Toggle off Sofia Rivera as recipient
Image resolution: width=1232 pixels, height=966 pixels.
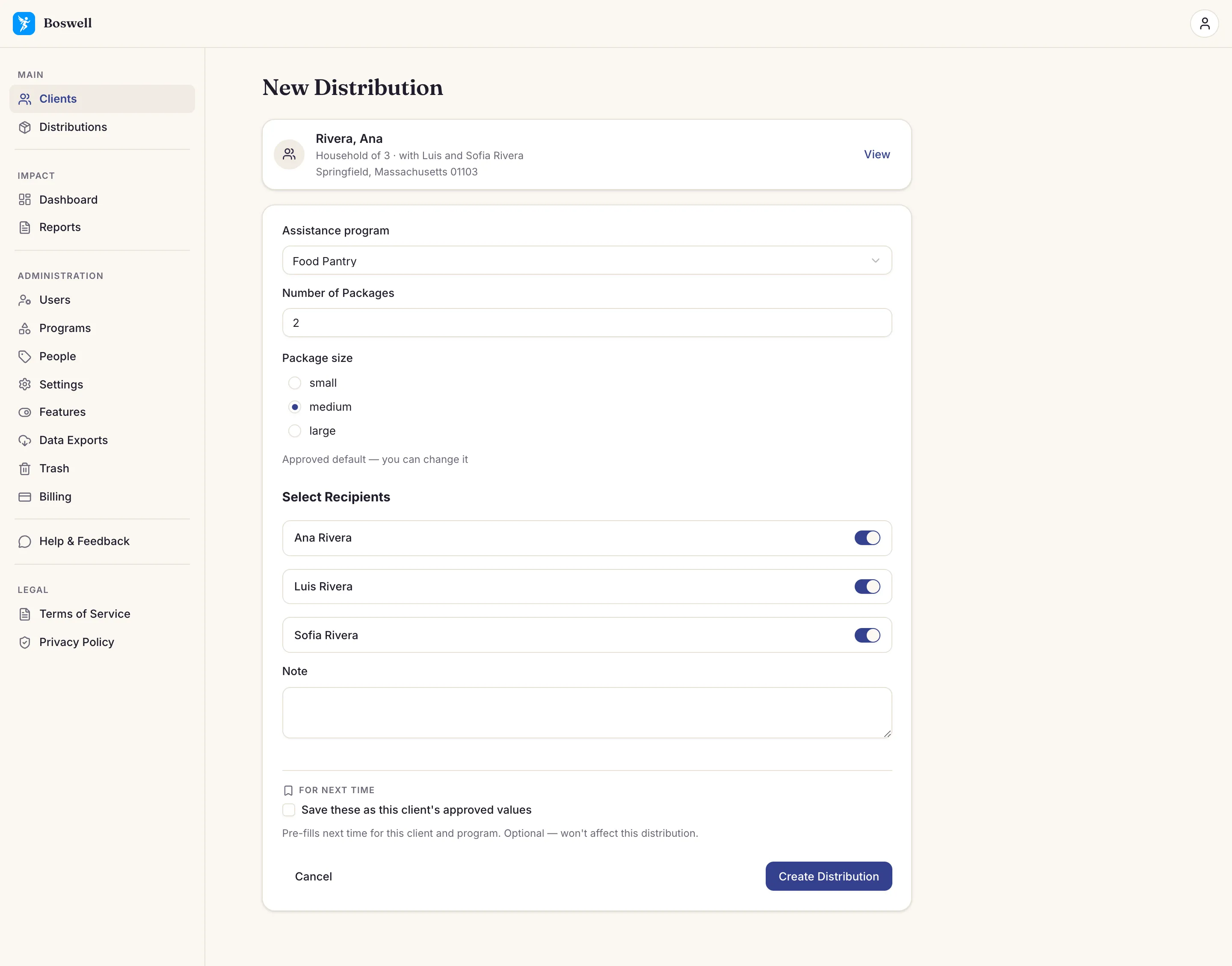click(867, 635)
